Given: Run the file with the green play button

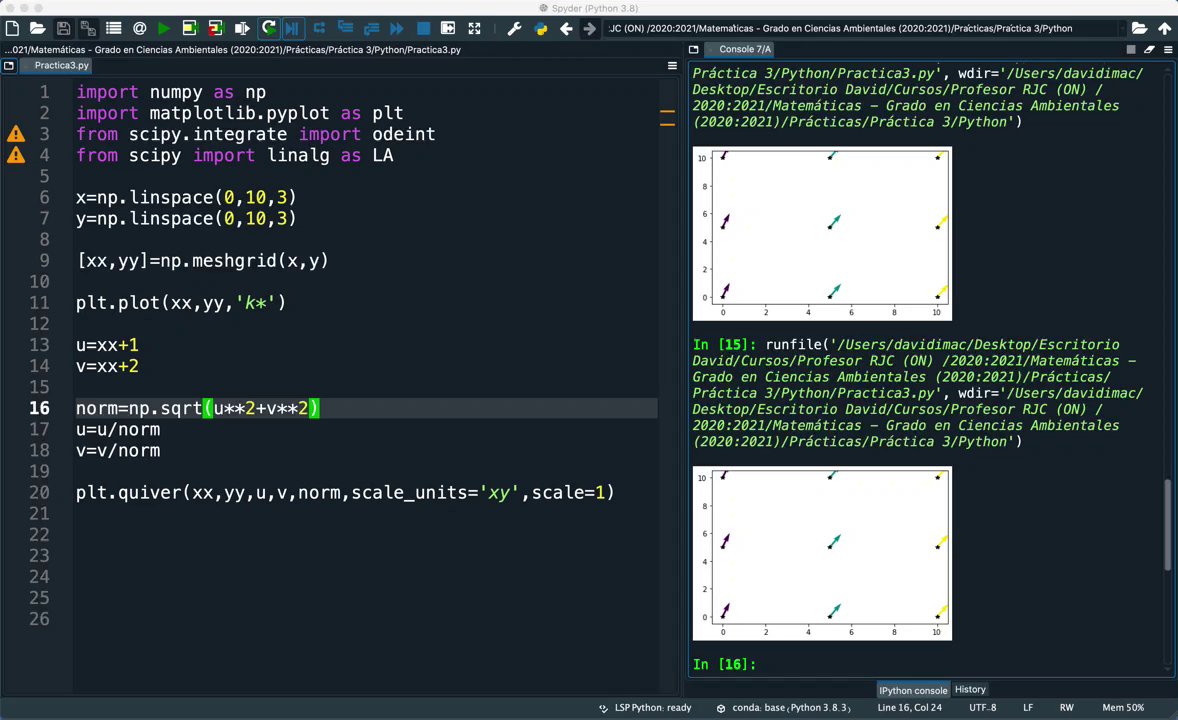Looking at the screenshot, I should click(x=164, y=29).
